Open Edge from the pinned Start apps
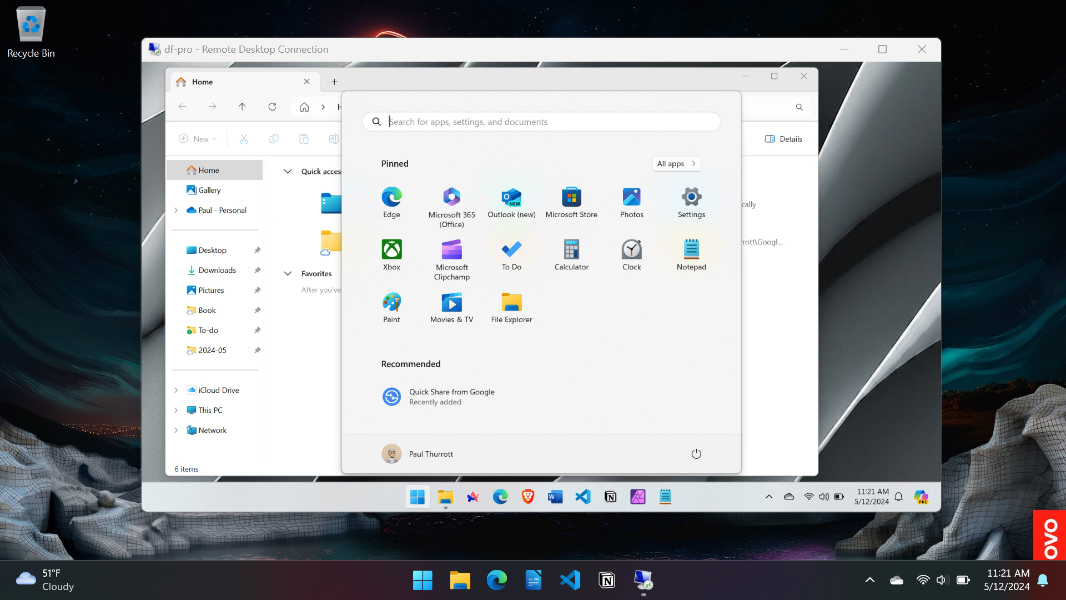The width and height of the screenshot is (1066, 600). 392,202
